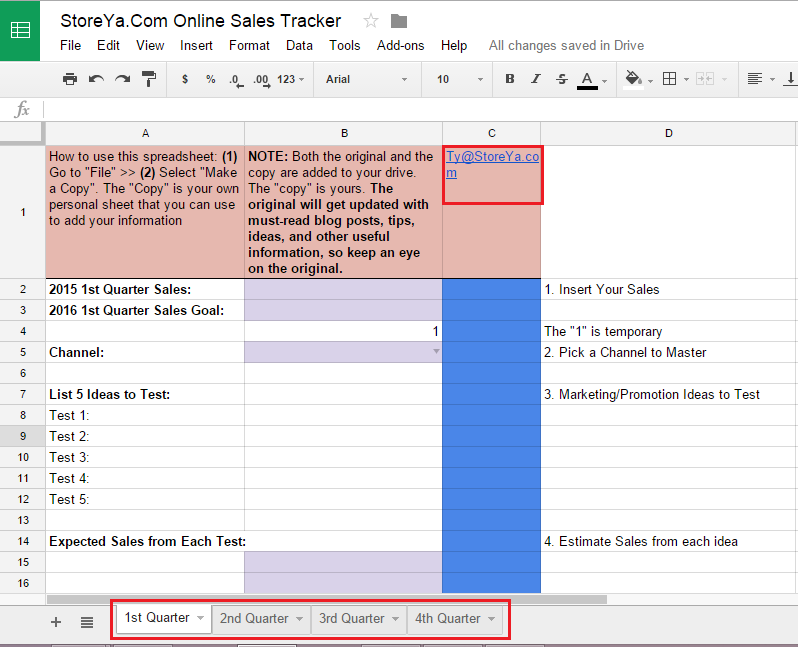Open the Channel cell dropdown arrow
The height and width of the screenshot is (647, 798).
[x=435, y=352]
